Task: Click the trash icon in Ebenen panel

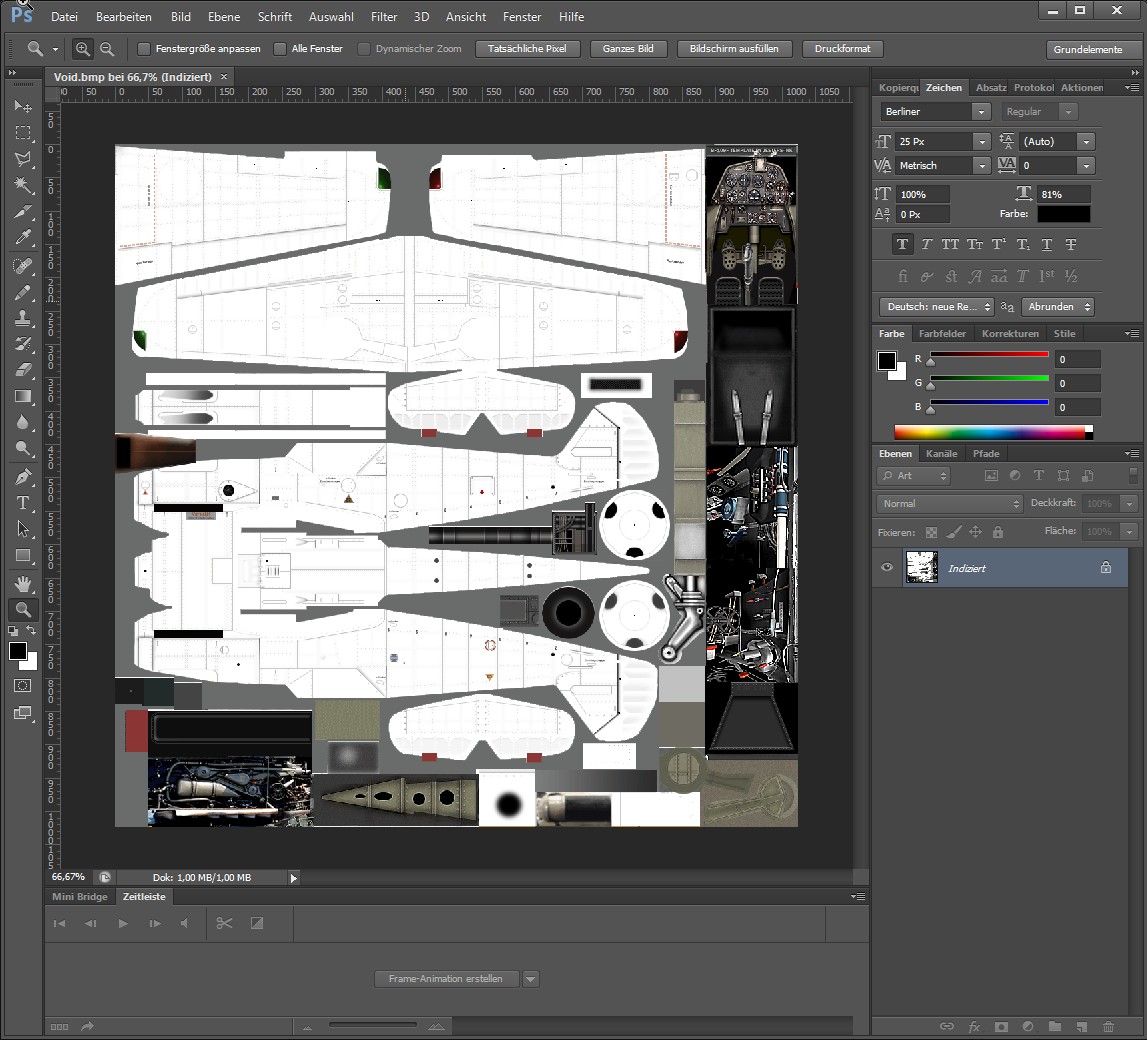Action: click(1108, 1026)
